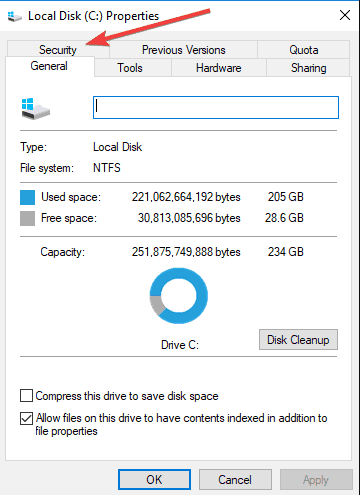Click the Windows drive icon beside the name field
360x495 pixels.
tap(36, 109)
